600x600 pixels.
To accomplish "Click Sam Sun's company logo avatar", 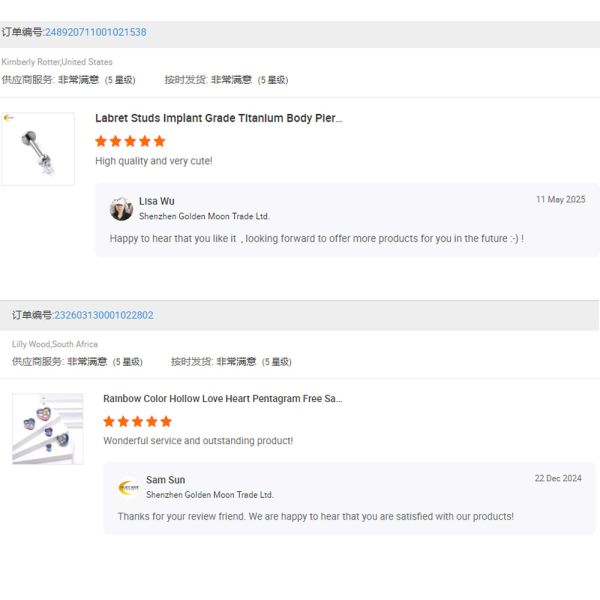I will pos(129,487).
